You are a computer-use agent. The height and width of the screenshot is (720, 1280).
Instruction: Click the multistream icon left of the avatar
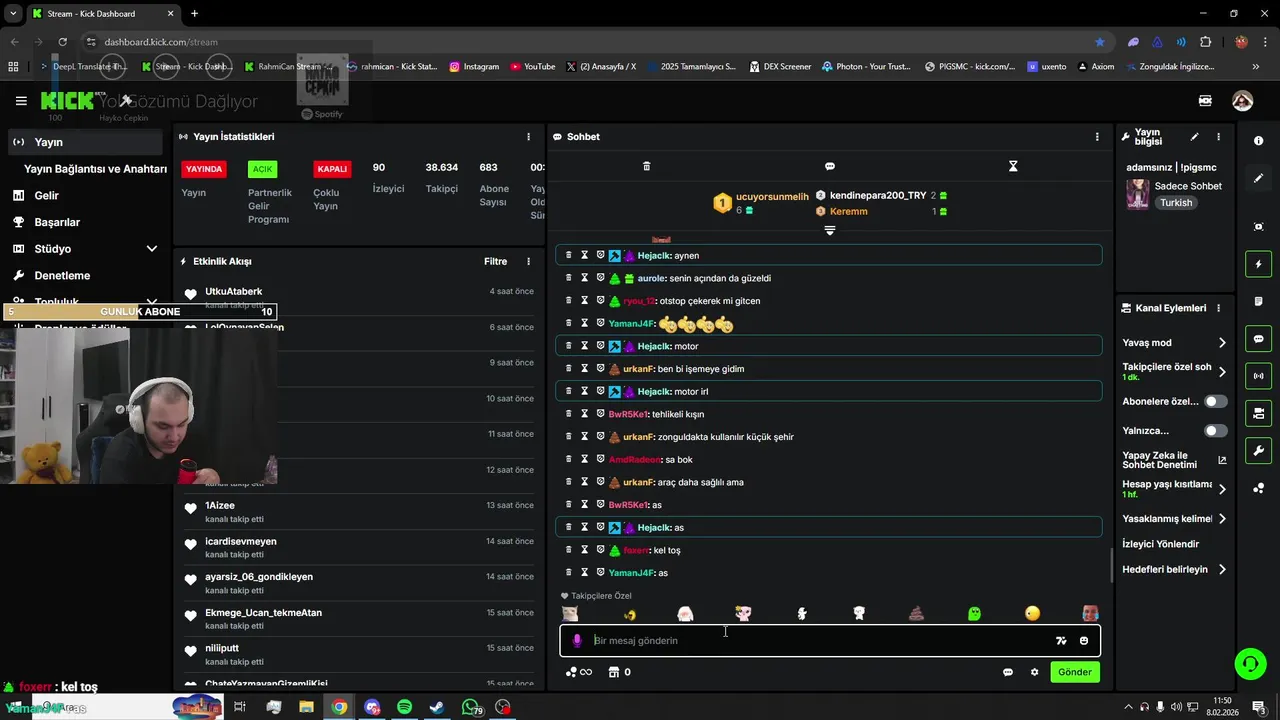click(x=1205, y=101)
